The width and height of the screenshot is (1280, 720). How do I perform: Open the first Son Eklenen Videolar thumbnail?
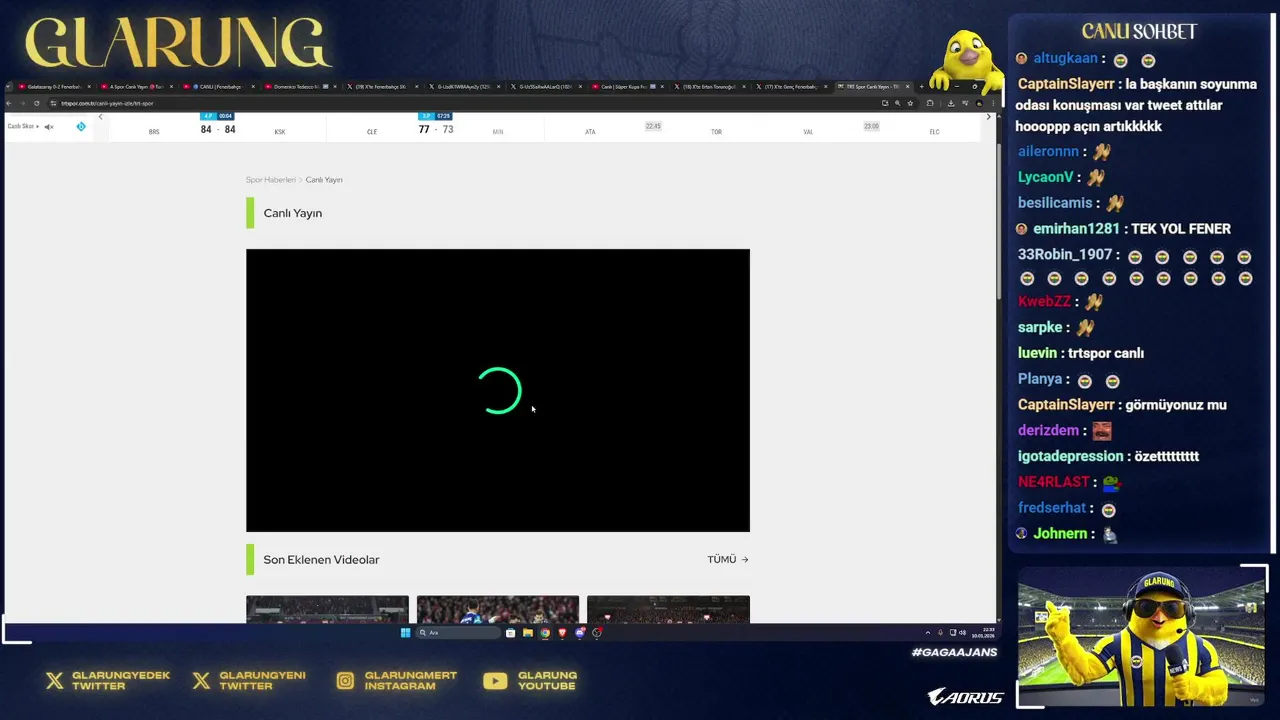327,609
